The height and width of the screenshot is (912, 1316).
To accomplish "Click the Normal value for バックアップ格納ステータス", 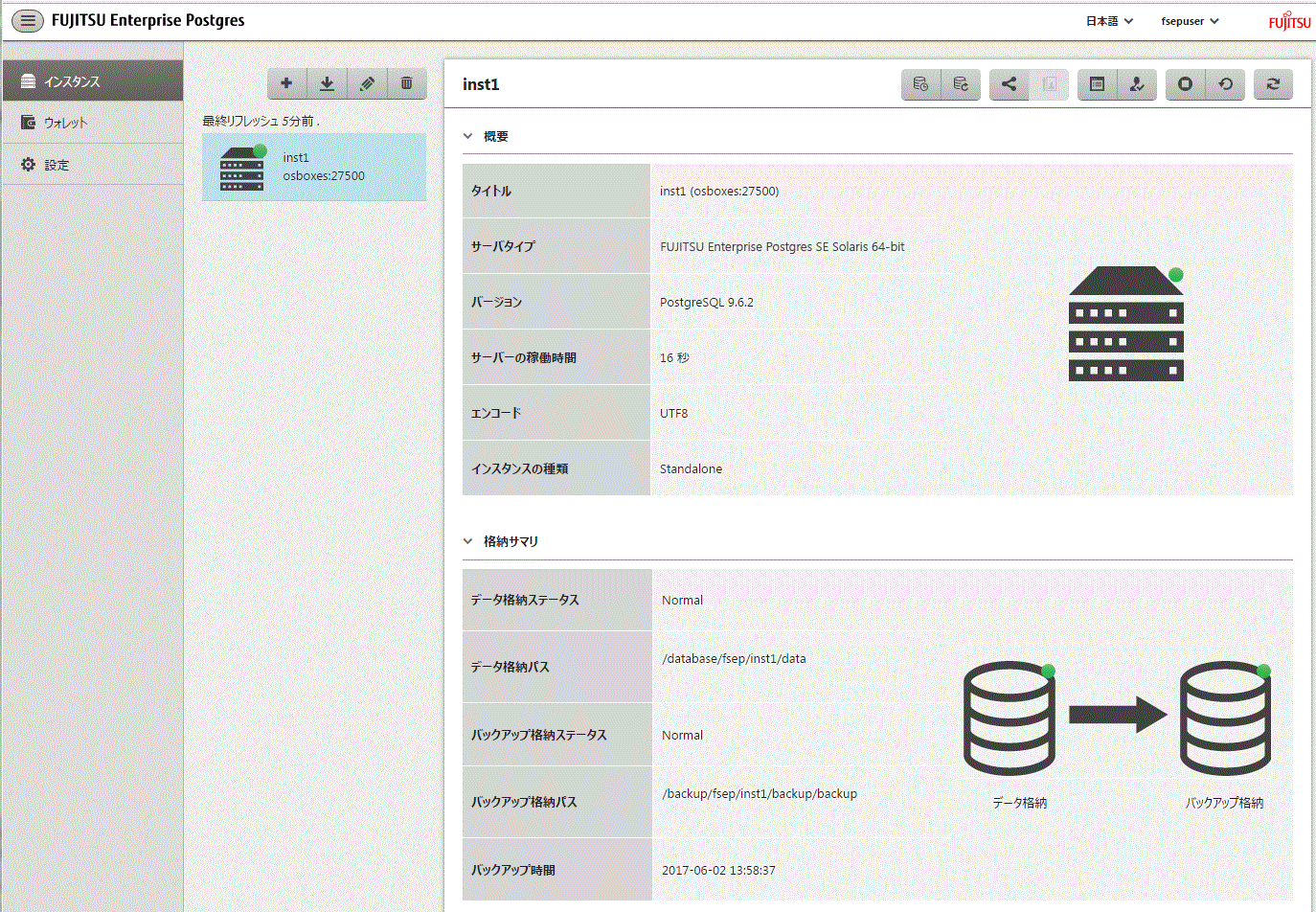I will point(683,735).
